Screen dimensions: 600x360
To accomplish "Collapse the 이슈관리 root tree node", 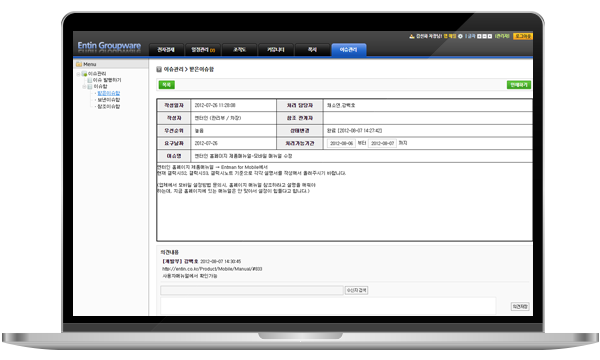I will pos(78,74).
